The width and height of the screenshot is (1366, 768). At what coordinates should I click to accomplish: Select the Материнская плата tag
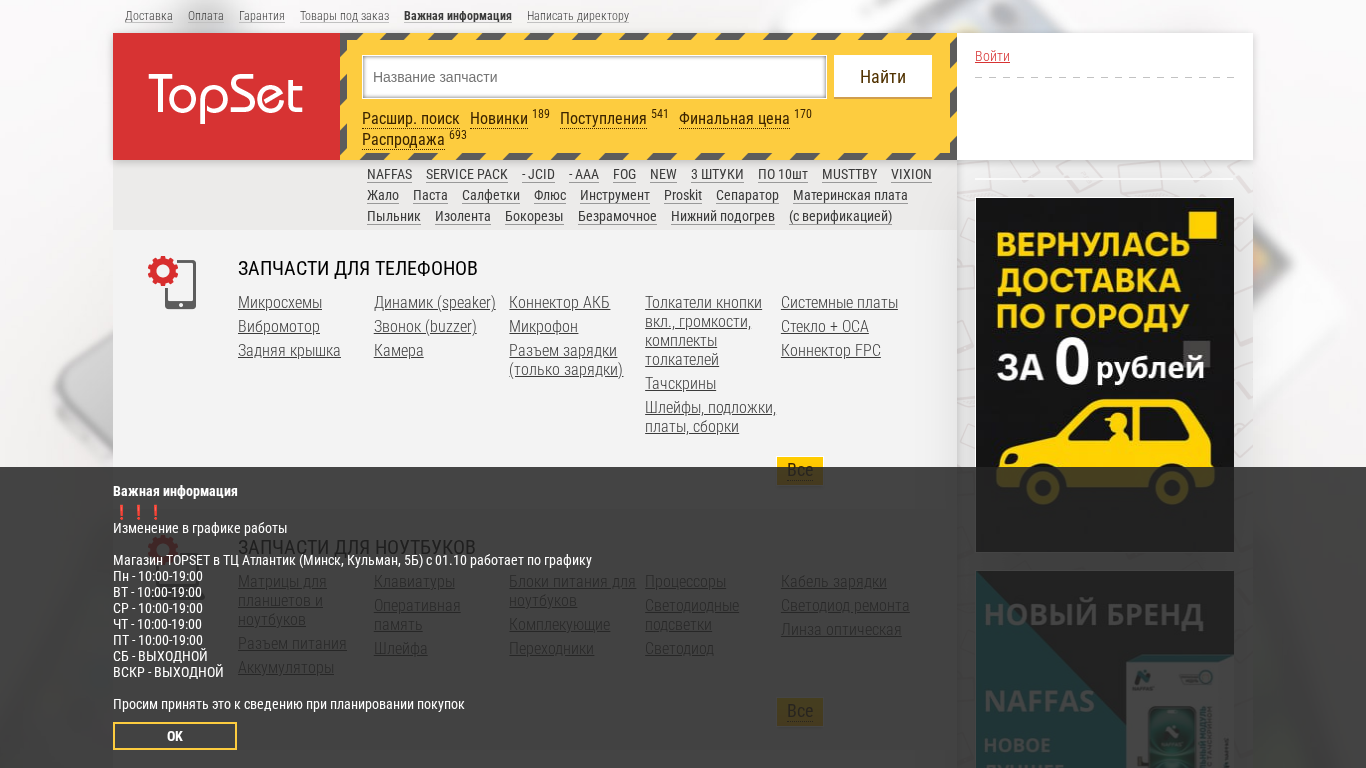pyautogui.click(x=850, y=195)
